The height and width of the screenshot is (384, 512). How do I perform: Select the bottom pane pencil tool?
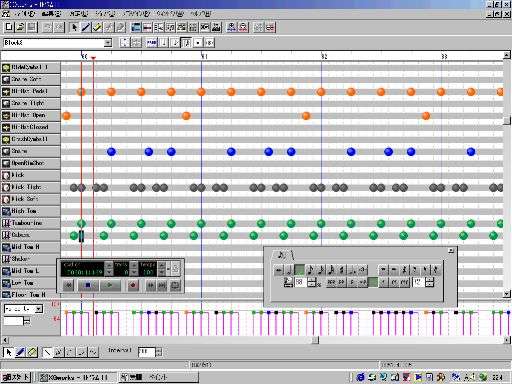click(x=20, y=352)
